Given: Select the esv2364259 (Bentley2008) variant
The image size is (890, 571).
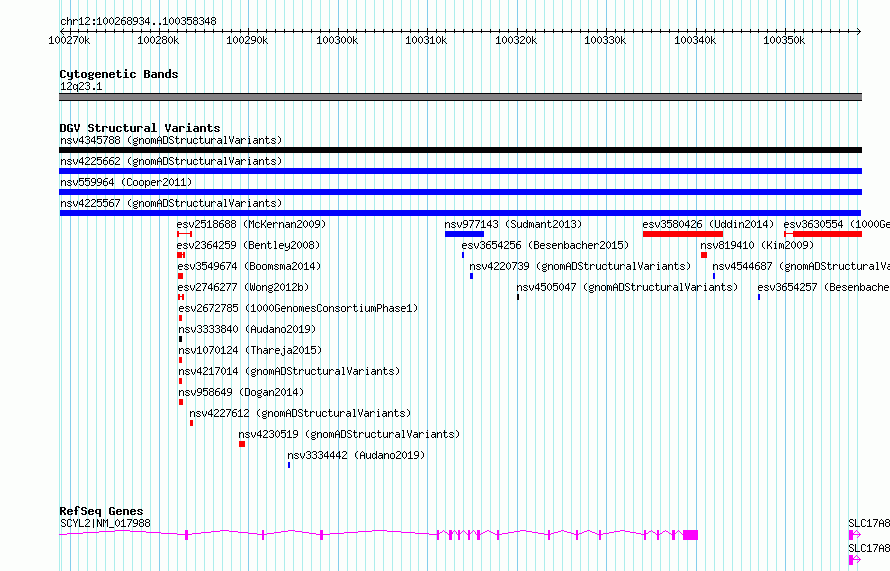Looking at the screenshot, I should coord(248,245).
